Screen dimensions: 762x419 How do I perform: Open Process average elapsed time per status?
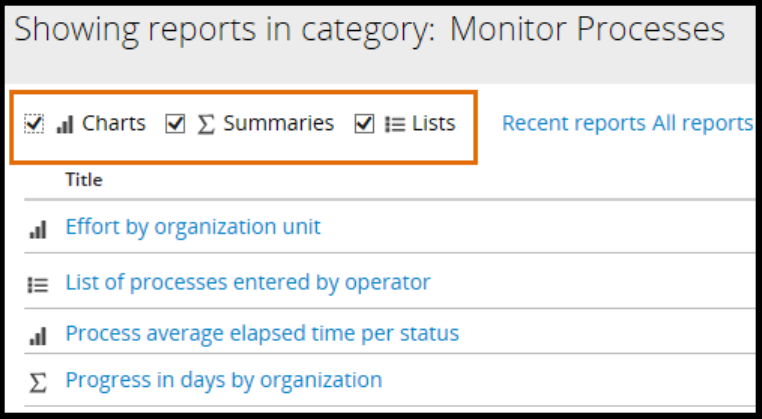coord(262,333)
